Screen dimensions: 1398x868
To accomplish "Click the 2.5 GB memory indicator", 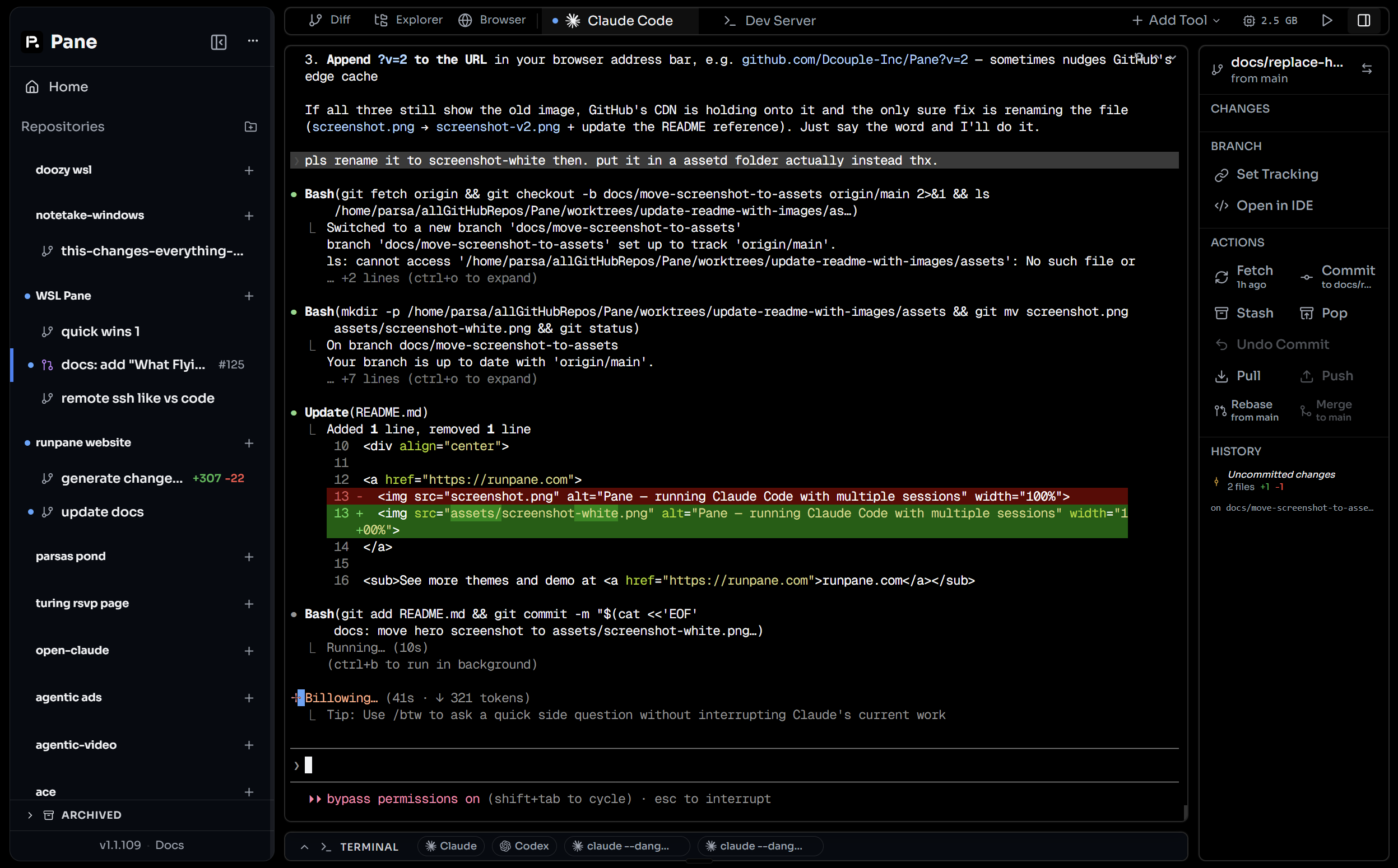I will pos(1269,21).
